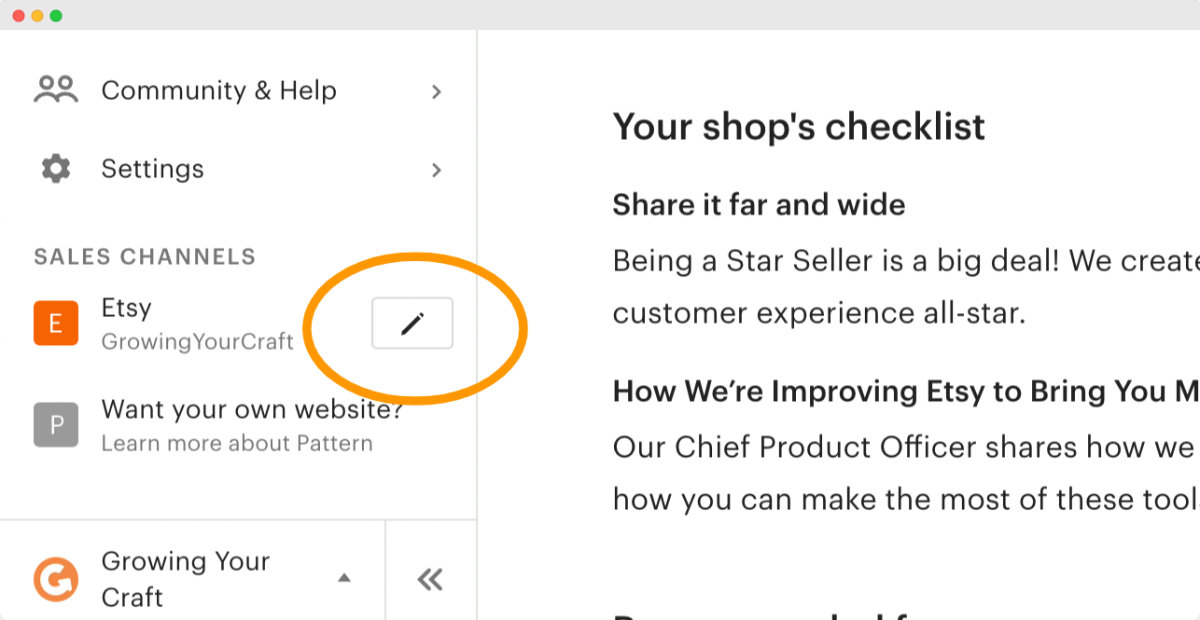
Task: Open Settings via the gear icon
Action: (x=54, y=168)
